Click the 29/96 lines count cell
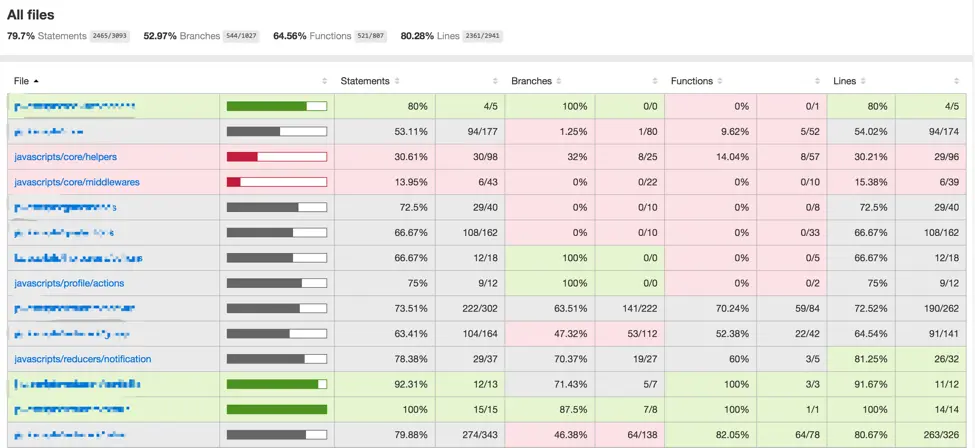The image size is (975, 448). [931, 157]
